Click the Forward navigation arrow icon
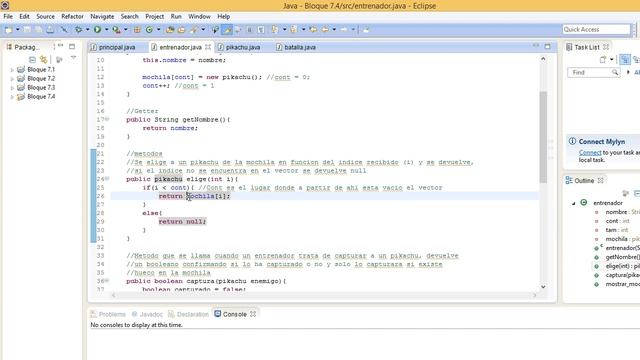The height and width of the screenshot is (360, 640). [344, 29]
